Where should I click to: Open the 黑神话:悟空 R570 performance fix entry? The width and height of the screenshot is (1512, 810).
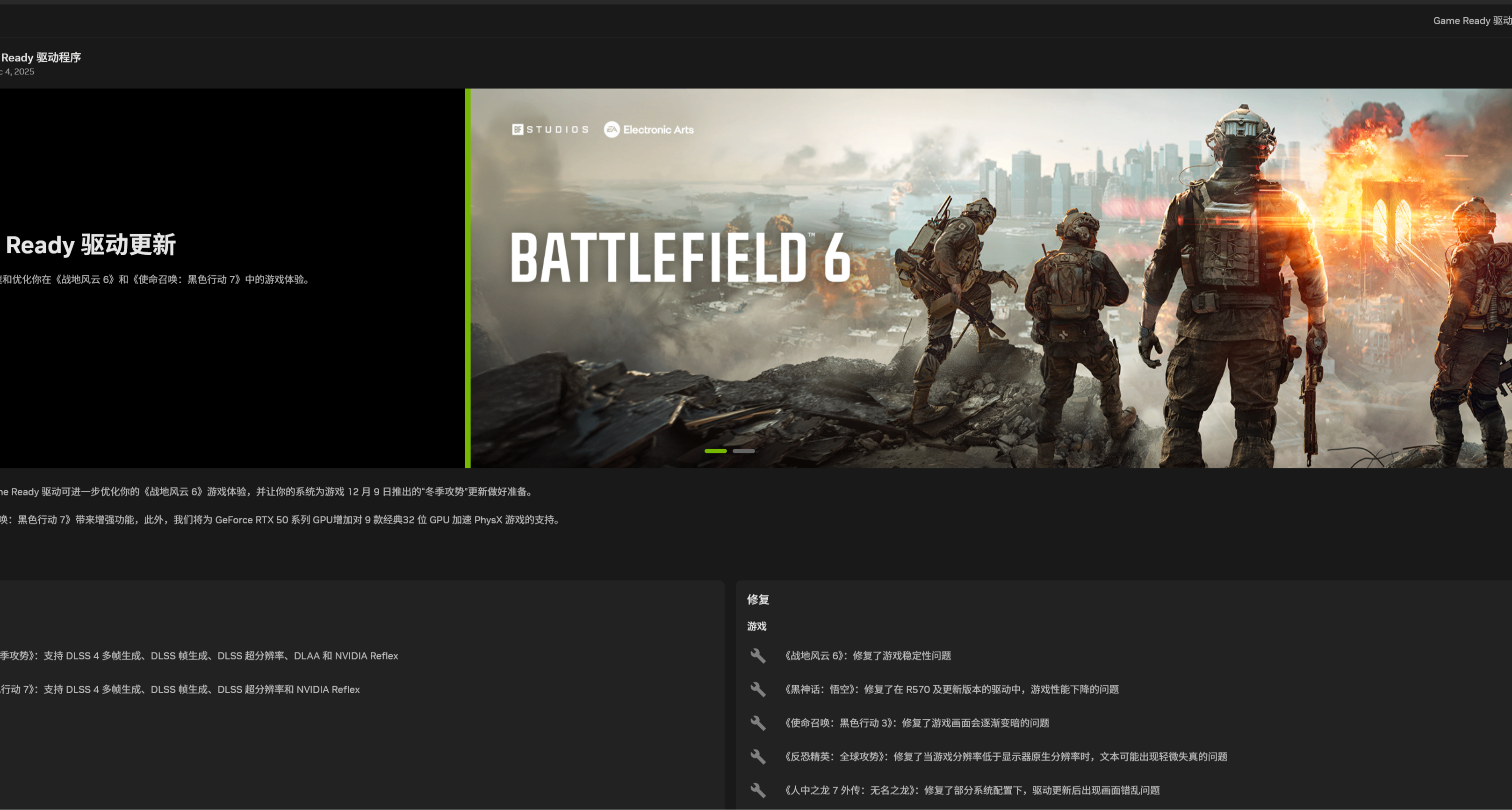tap(951, 689)
